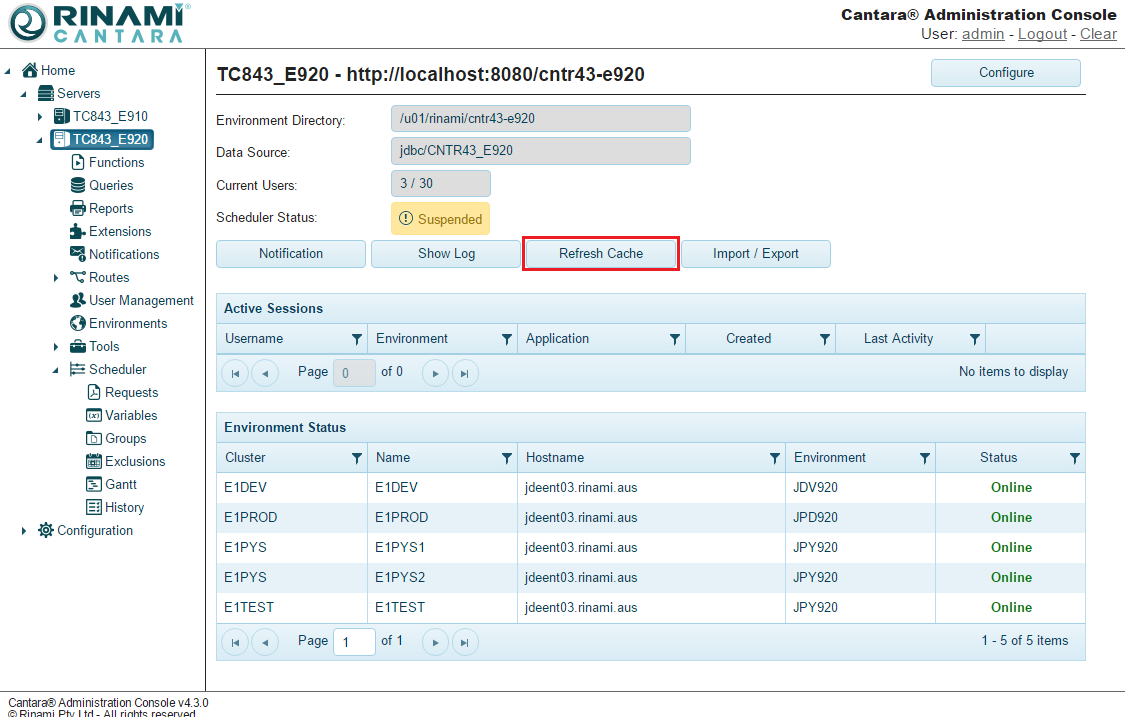Click the Functions icon in sidebar
The width and height of the screenshot is (1125, 717).
(78, 162)
